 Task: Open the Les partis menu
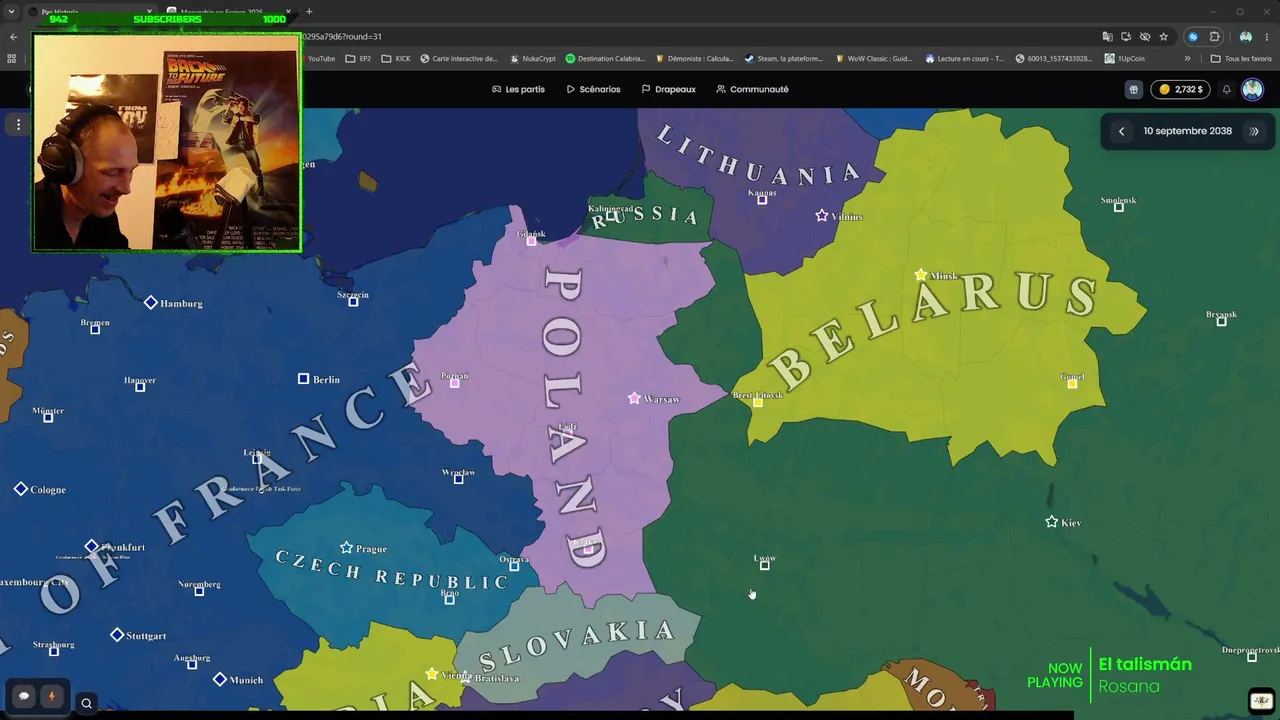tap(518, 89)
